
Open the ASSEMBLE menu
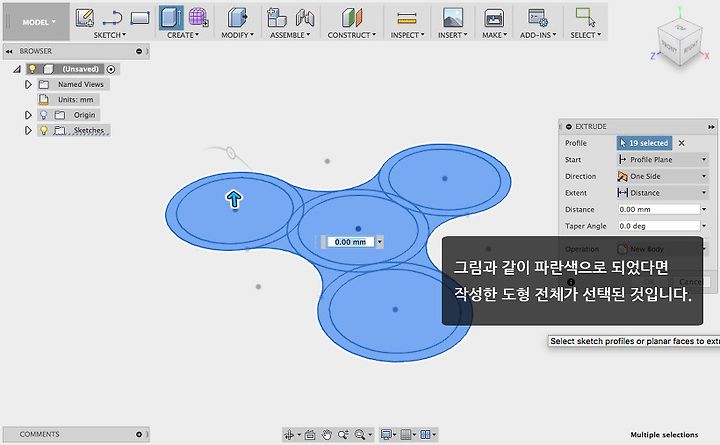290,35
